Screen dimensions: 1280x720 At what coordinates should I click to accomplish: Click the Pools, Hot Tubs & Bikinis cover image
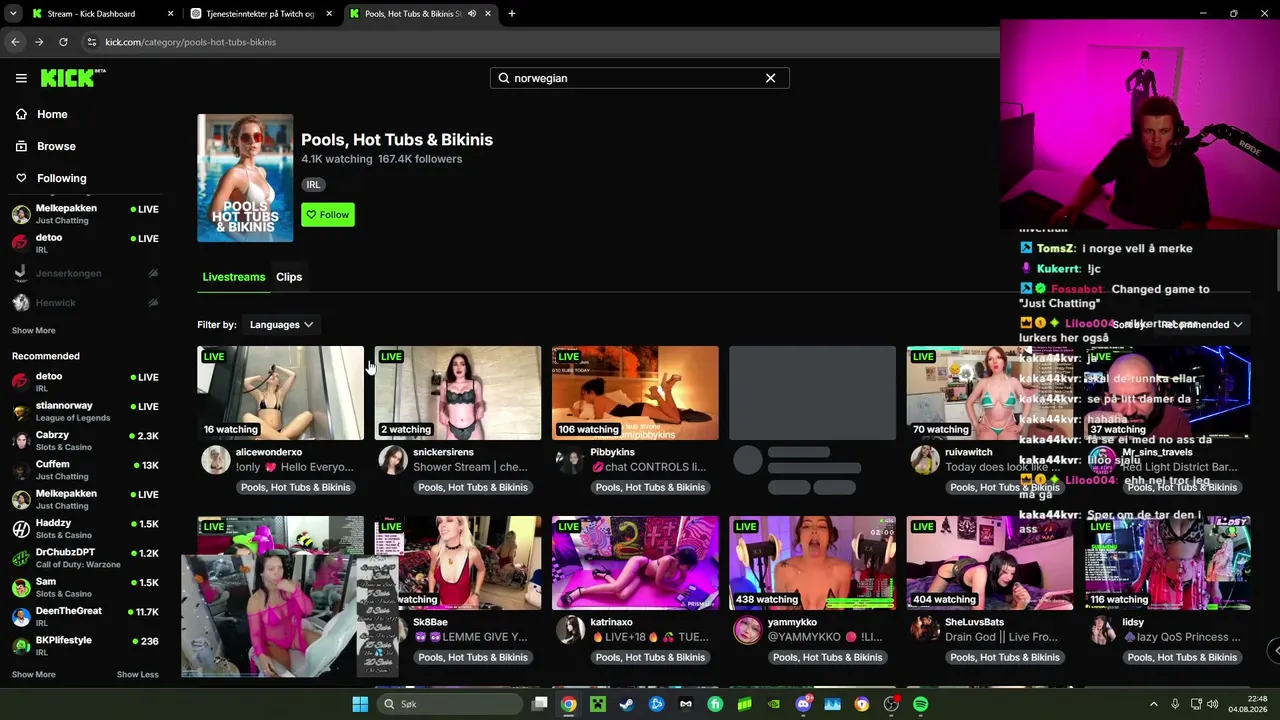point(245,178)
